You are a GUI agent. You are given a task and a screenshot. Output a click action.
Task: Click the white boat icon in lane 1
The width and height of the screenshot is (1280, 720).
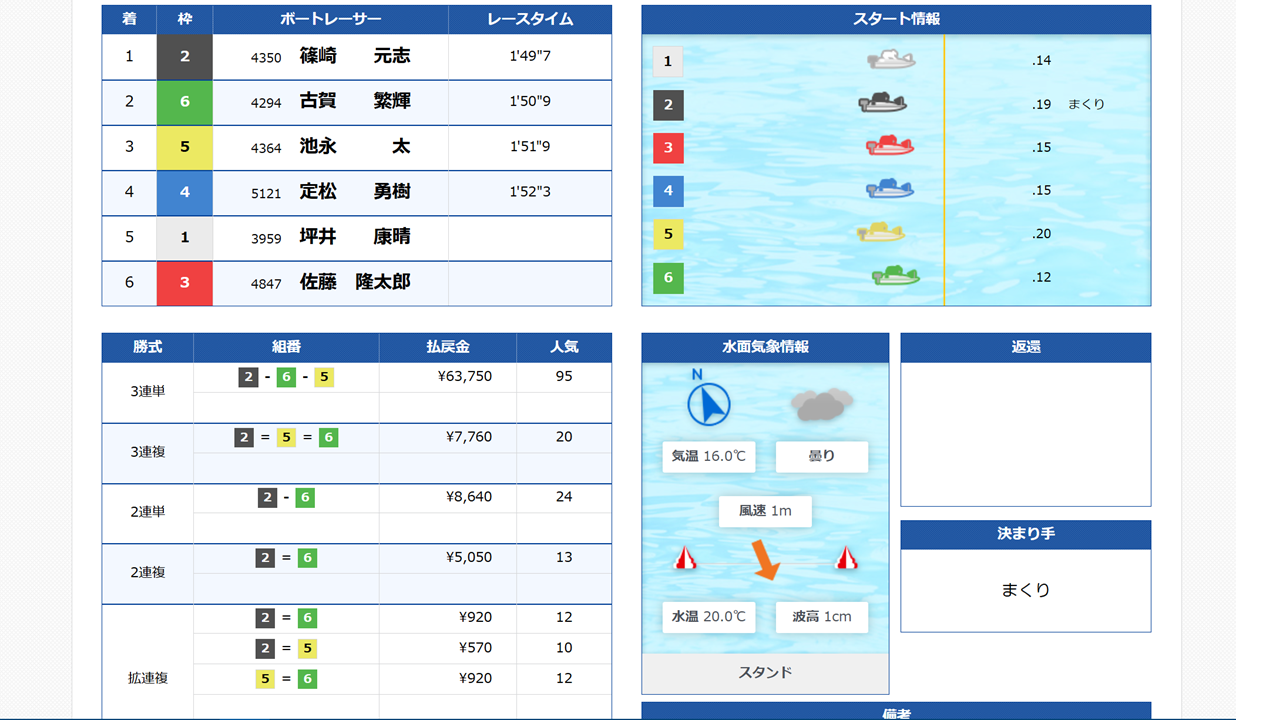coord(891,60)
